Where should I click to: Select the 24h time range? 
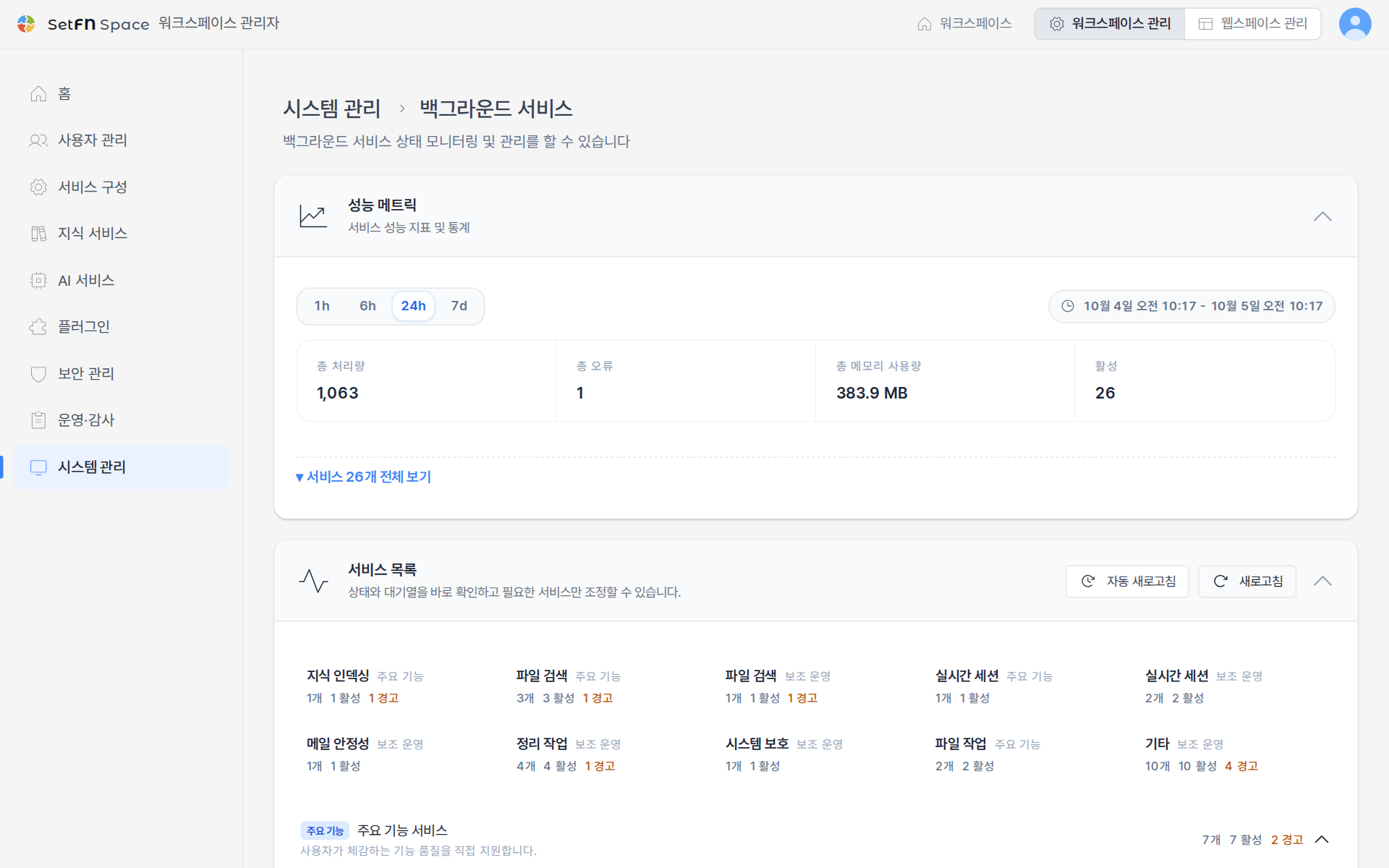tap(413, 306)
